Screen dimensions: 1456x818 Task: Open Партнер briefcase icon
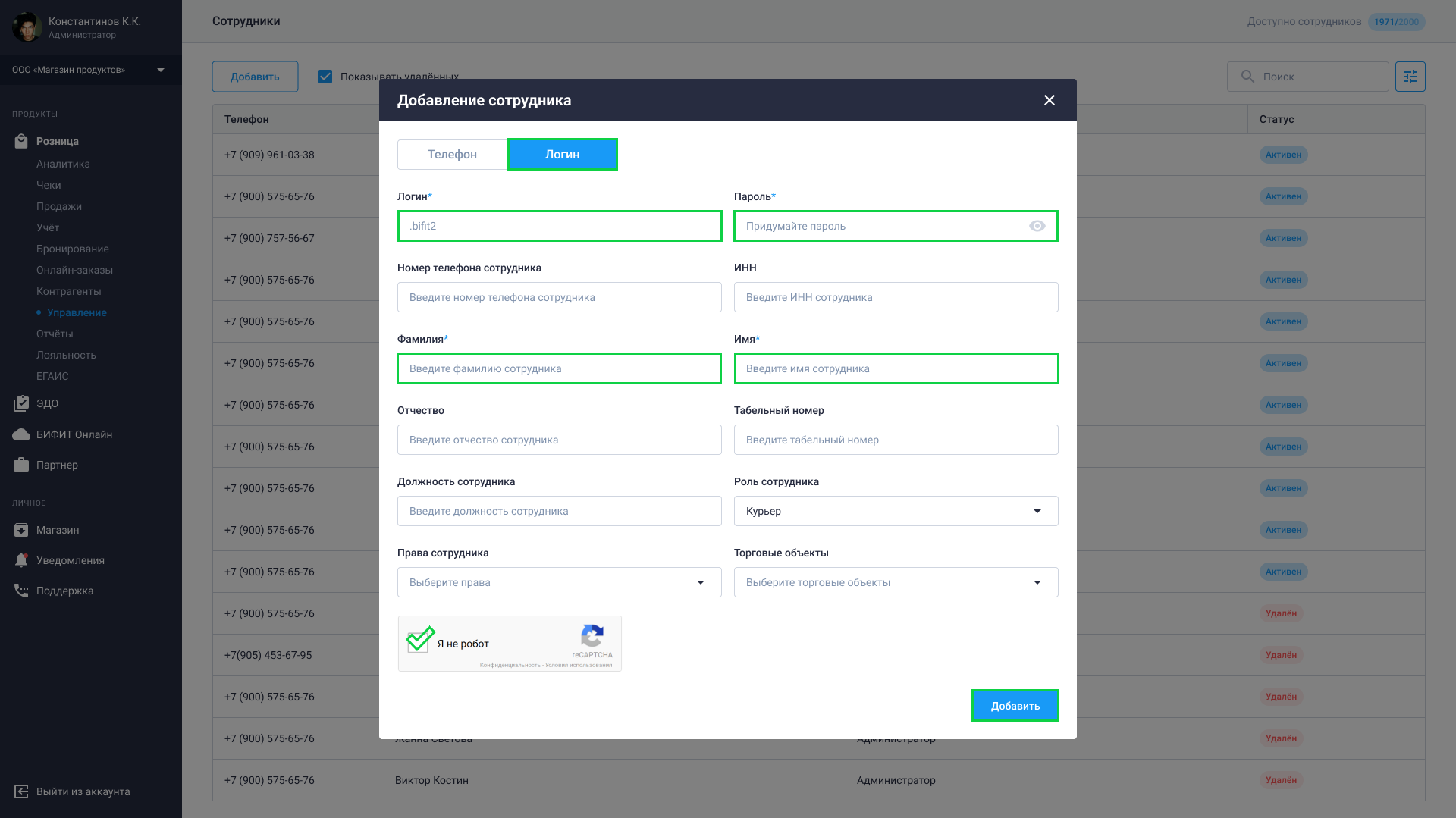[x=21, y=465]
